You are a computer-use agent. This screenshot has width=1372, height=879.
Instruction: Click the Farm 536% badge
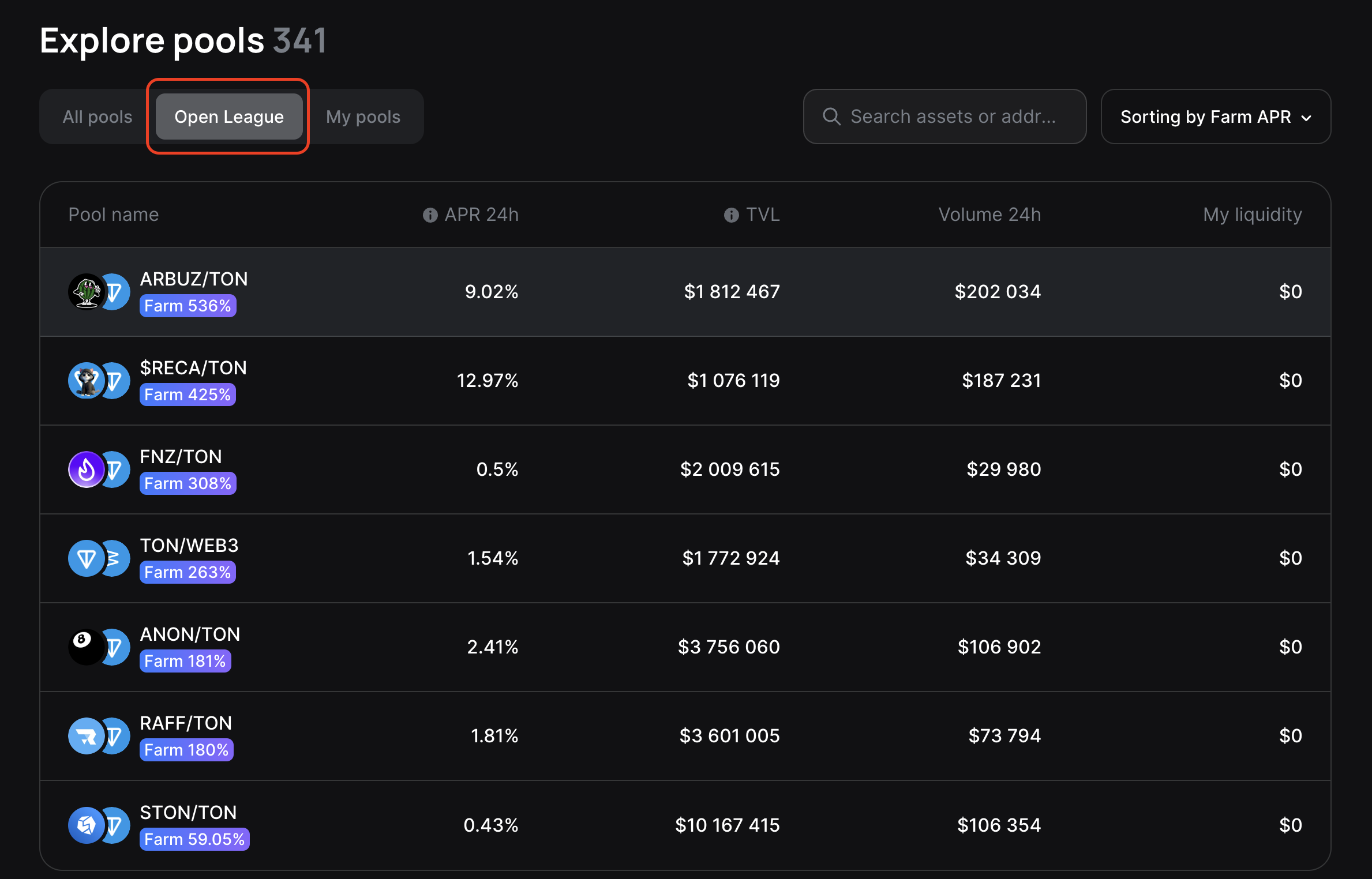(188, 306)
